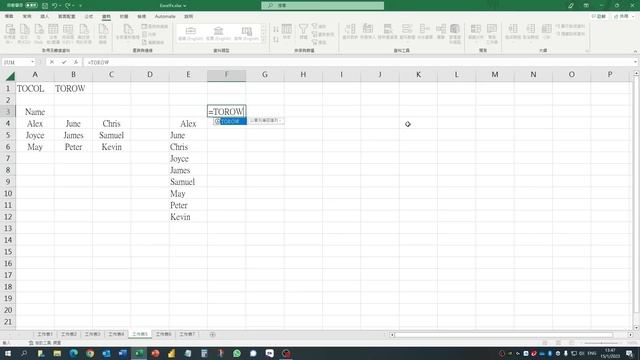The width and height of the screenshot is (640, 360).
Task: Cancel formula entry with the X button
Action: coord(52,62)
